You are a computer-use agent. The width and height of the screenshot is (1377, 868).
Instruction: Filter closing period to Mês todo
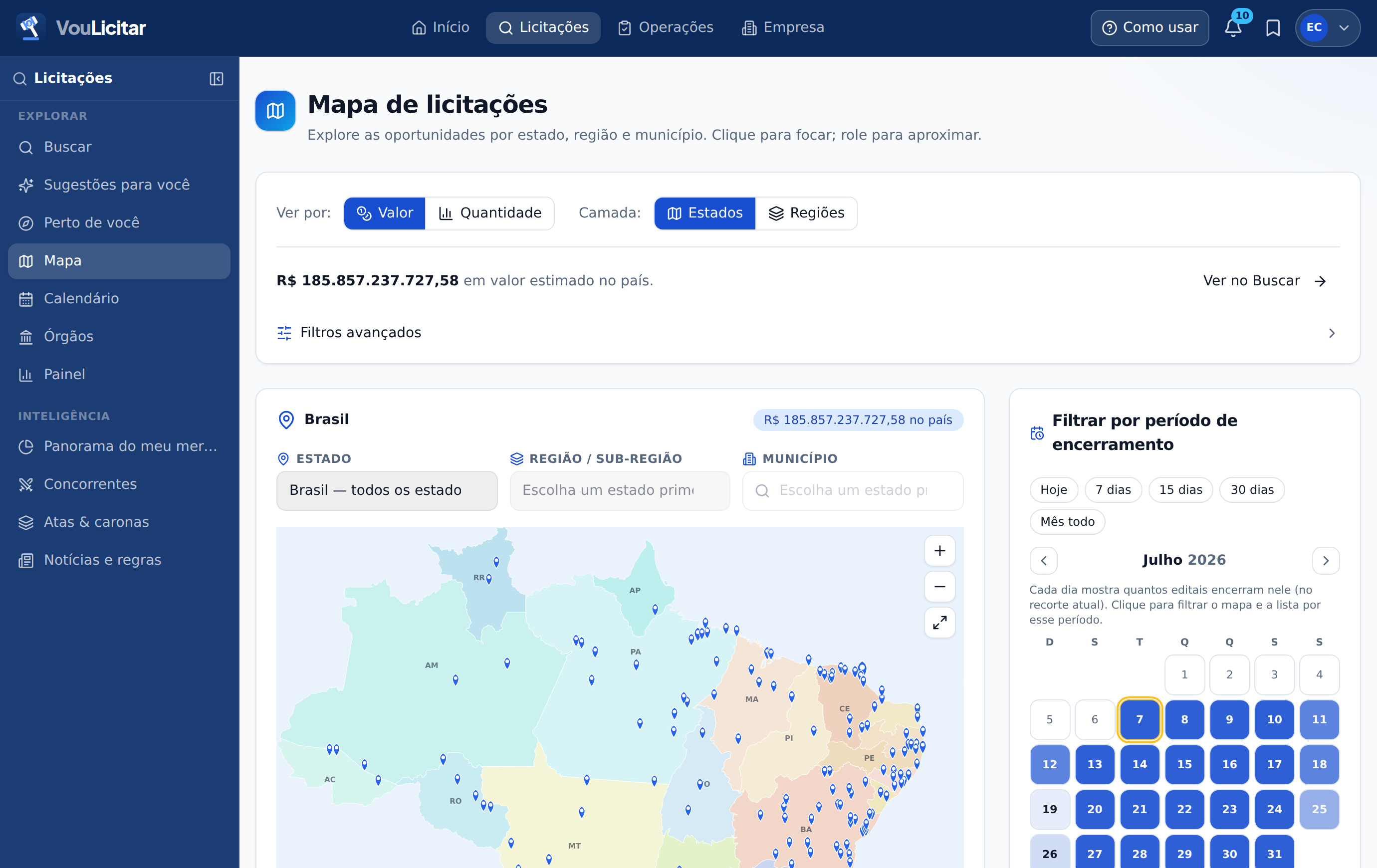(x=1067, y=522)
